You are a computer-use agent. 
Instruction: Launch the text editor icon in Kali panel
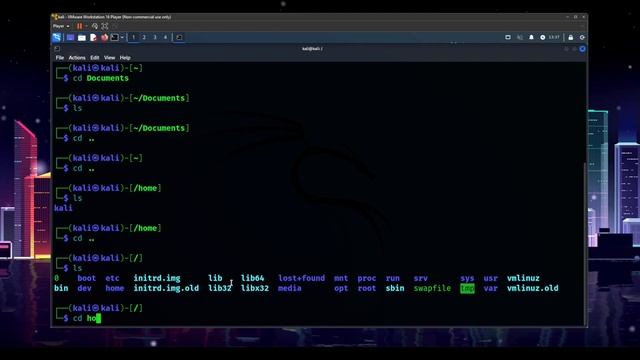[x=93, y=38]
